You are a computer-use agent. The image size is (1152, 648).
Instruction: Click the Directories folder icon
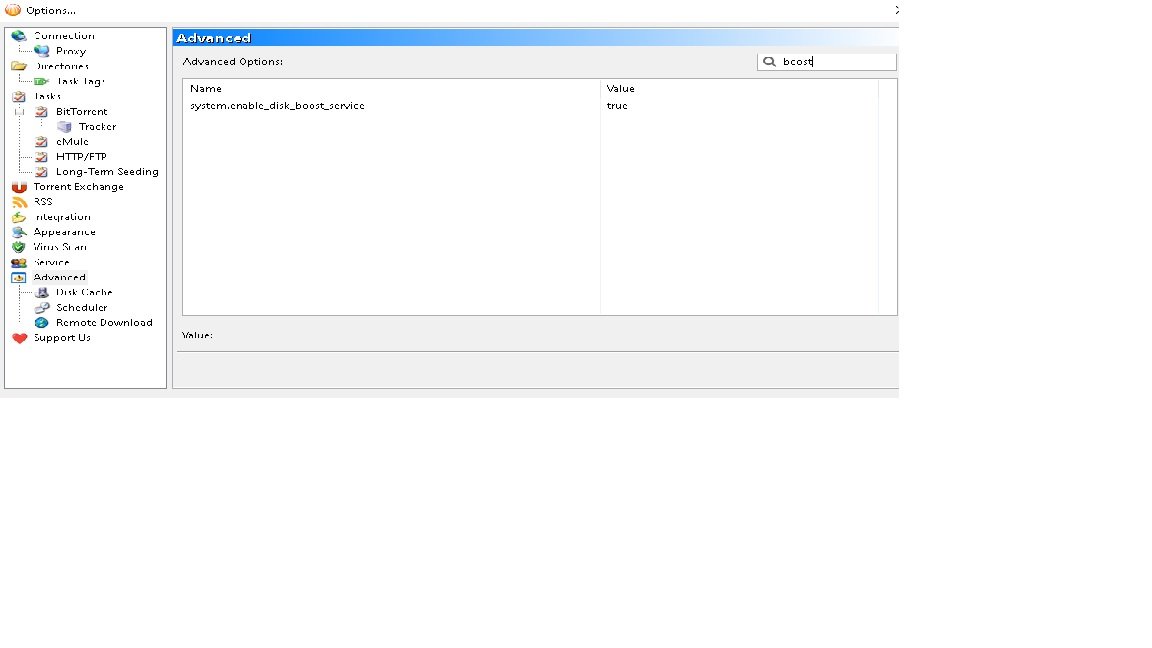[19, 66]
